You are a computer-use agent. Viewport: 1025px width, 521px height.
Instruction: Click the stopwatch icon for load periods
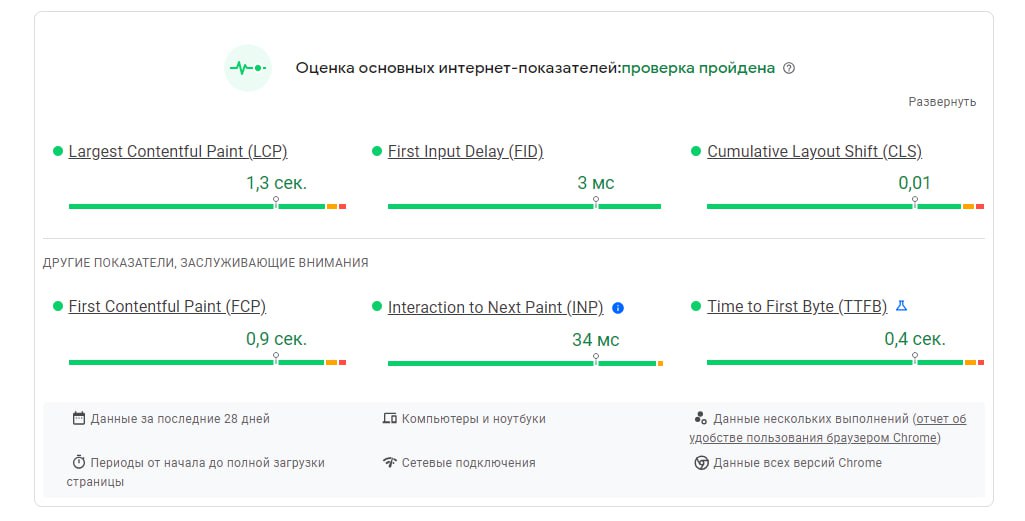click(78, 462)
